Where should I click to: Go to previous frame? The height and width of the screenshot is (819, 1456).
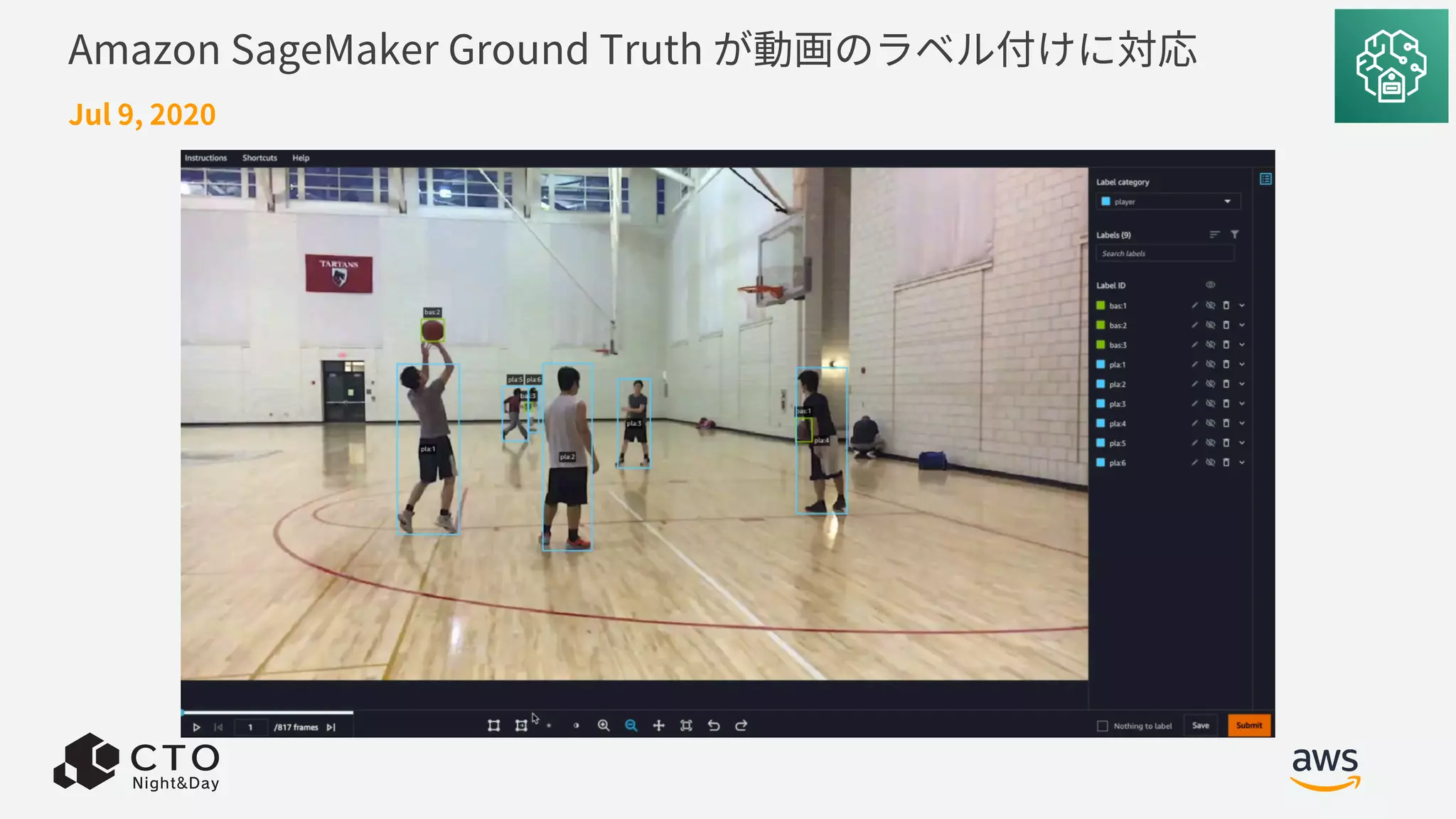coord(219,727)
